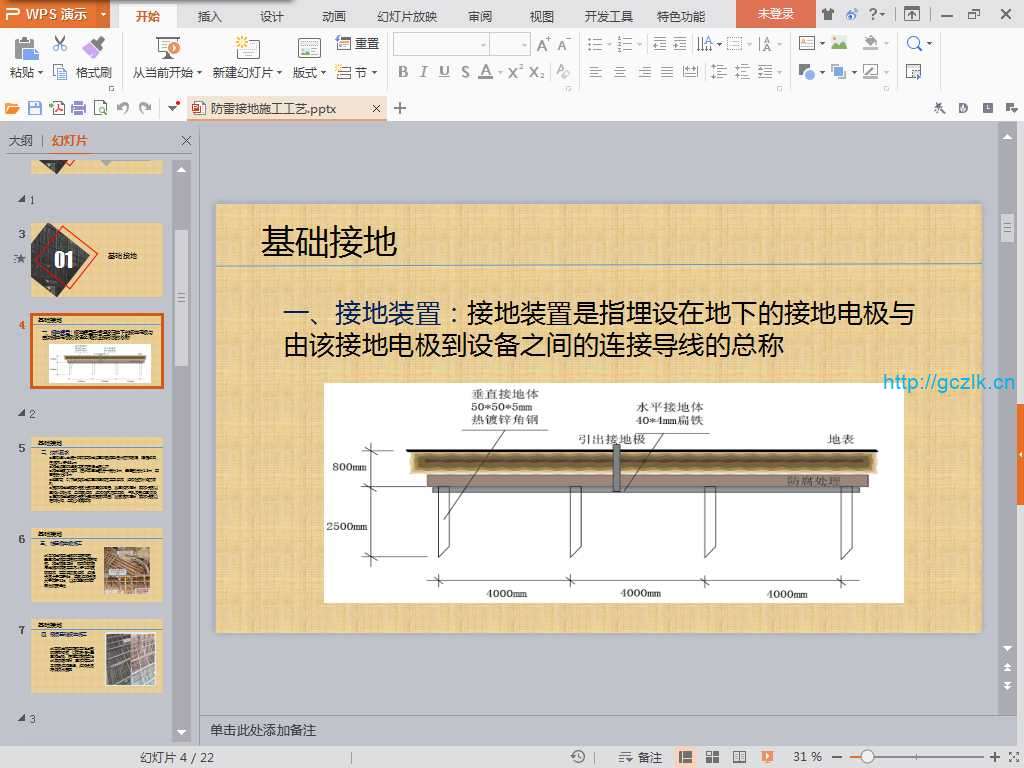Toggle the 备注 notes pane
This screenshot has height=768, width=1024.
click(641, 757)
